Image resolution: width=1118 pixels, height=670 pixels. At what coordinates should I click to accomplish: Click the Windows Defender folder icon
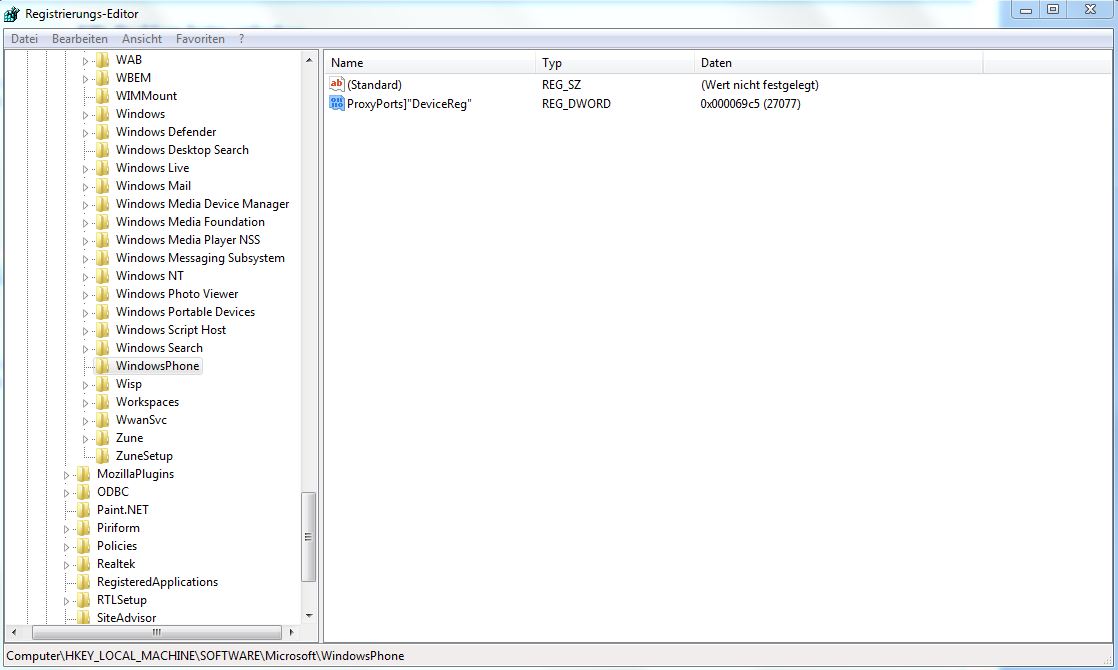pyautogui.click(x=103, y=131)
